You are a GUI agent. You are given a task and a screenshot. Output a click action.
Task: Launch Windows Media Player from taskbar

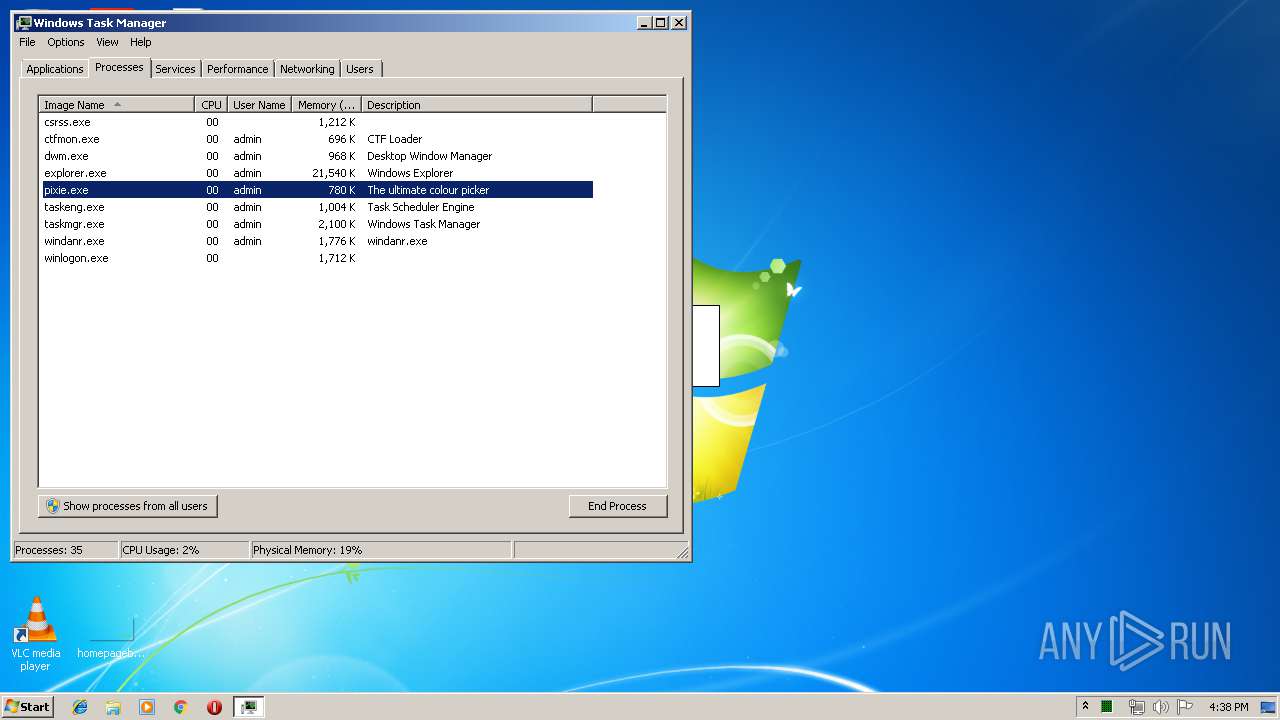coord(147,707)
